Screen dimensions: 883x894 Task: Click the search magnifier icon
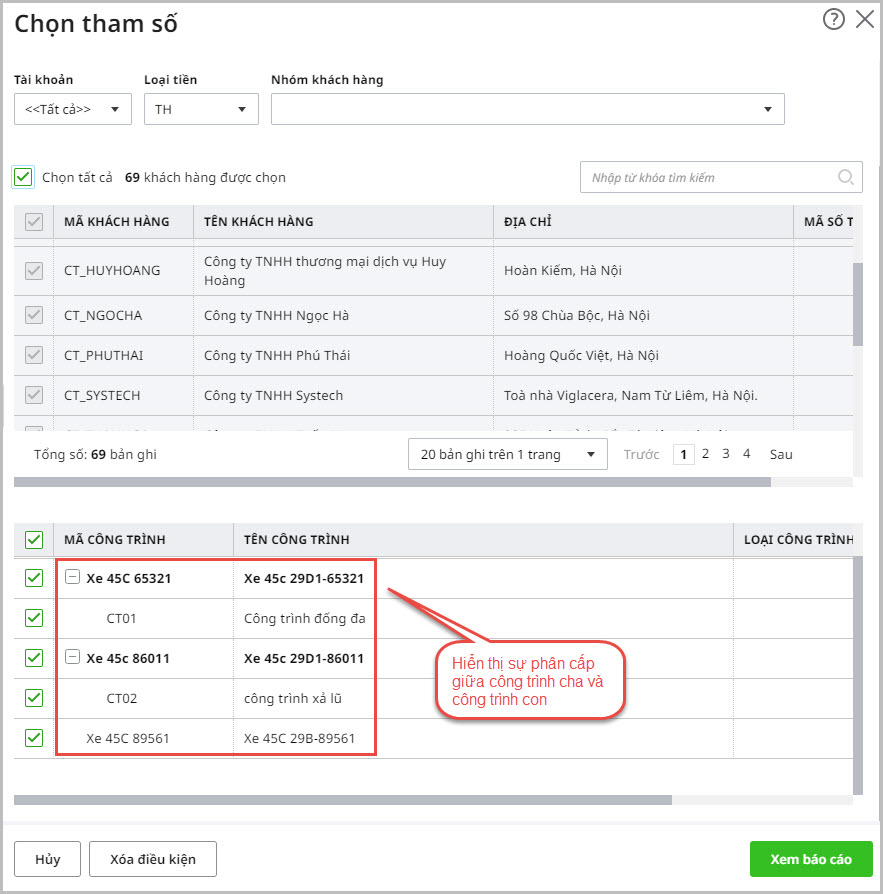pos(846,178)
